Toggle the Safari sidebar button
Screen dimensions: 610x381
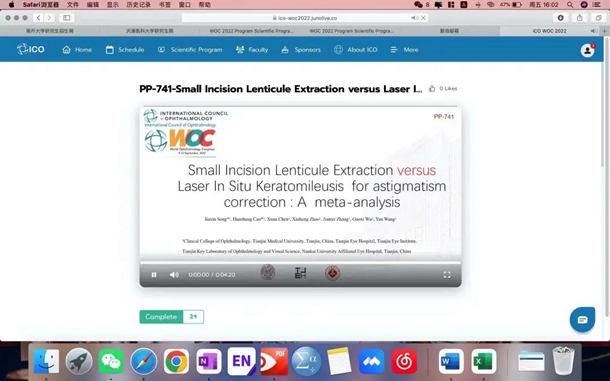click(67, 18)
